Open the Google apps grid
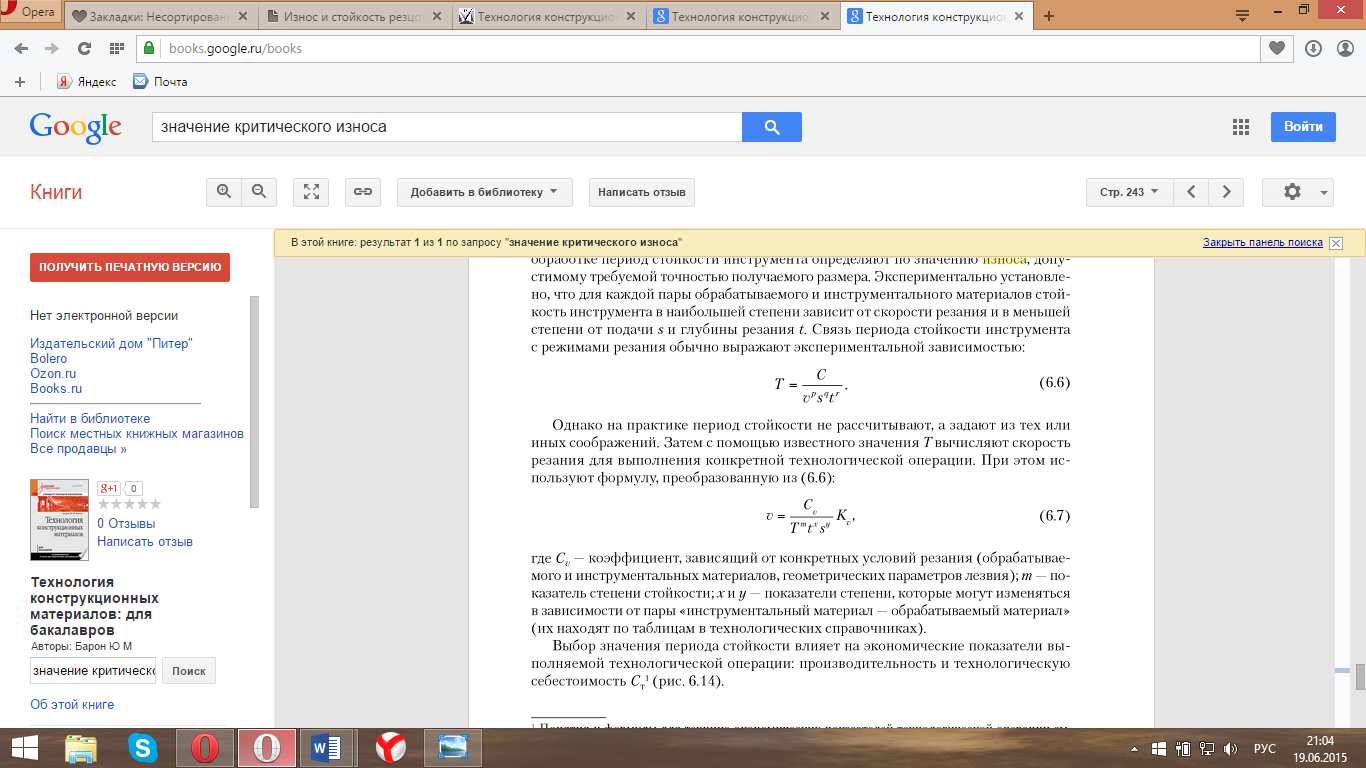 click(1241, 127)
